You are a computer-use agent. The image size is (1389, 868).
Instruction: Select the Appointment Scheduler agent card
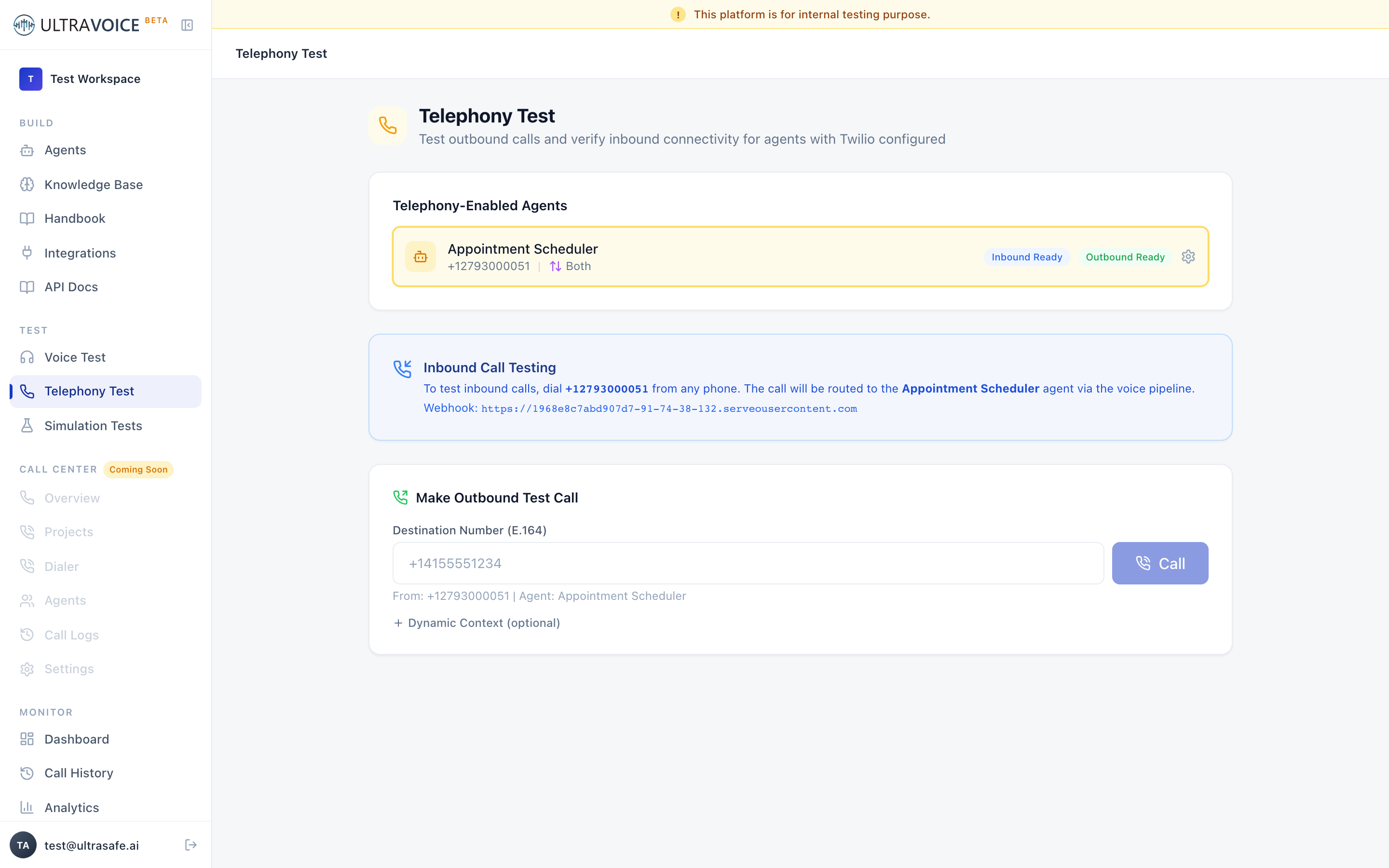(800, 257)
